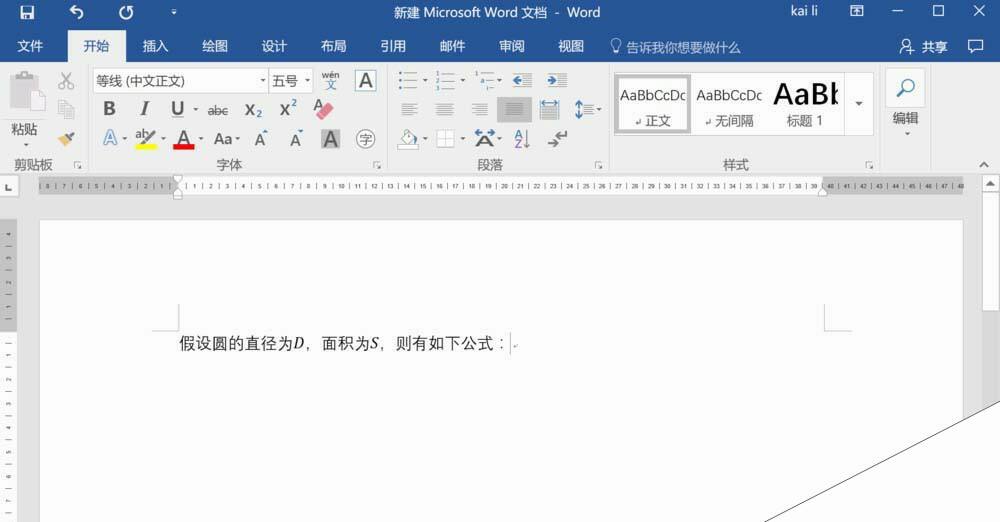Select the Format Painter brush

[66, 138]
